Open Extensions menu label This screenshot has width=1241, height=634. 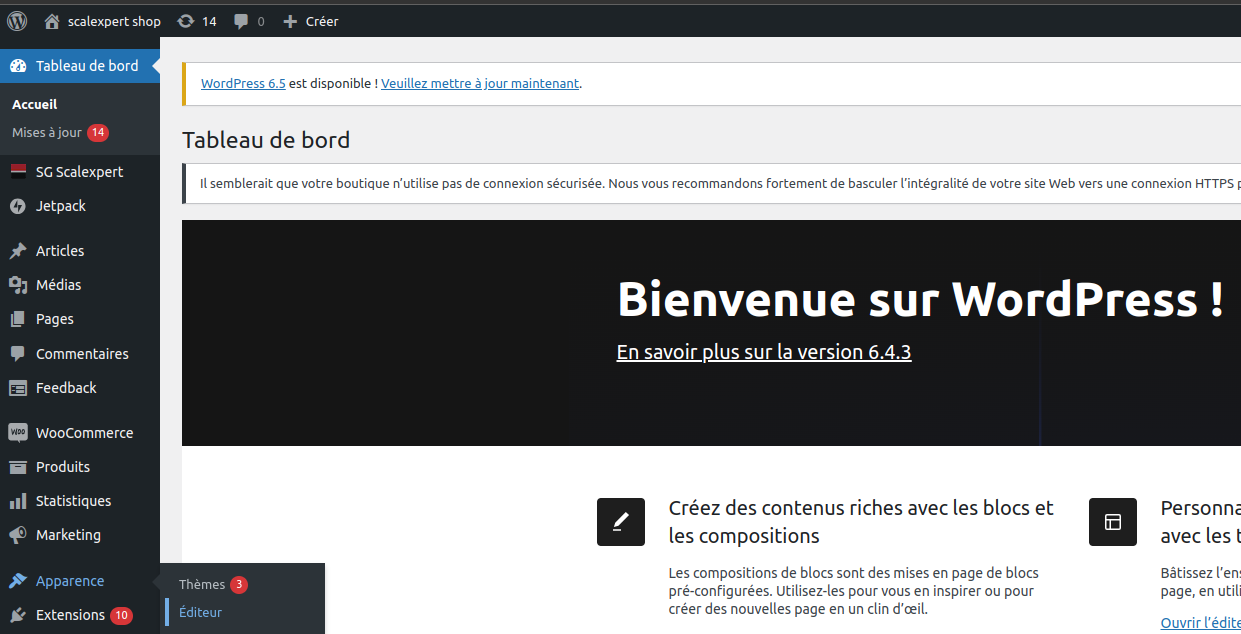[x=70, y=615]
